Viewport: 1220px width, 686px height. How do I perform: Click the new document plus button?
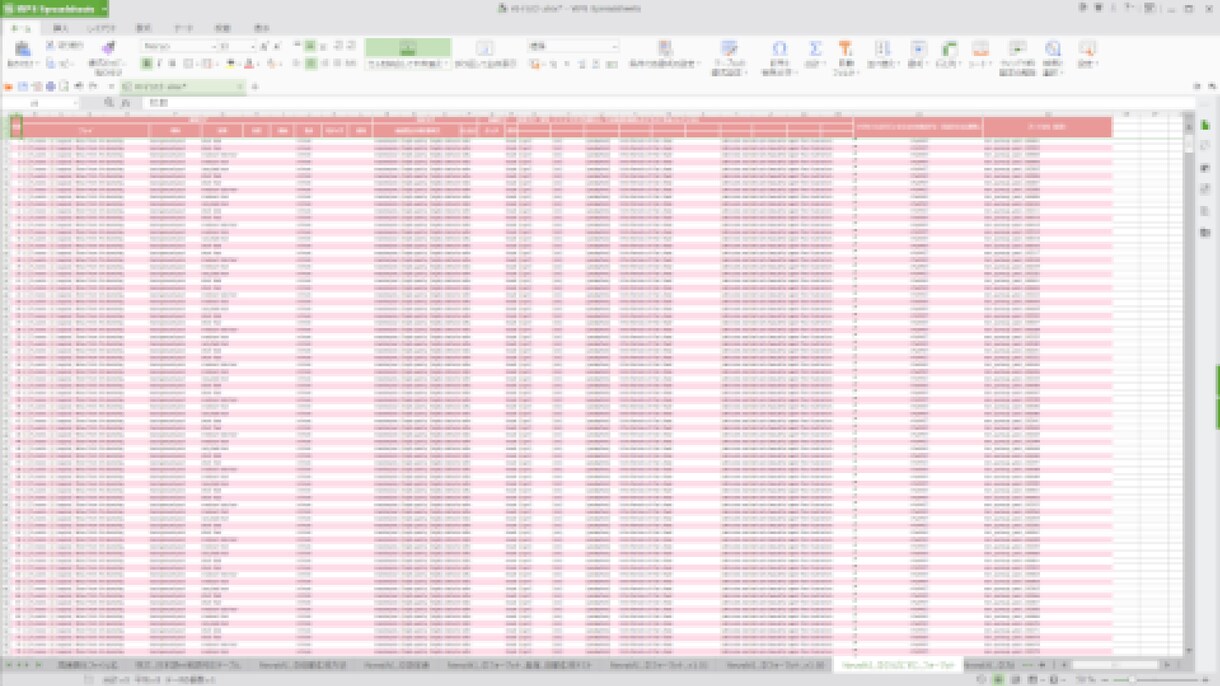[255, 87]
